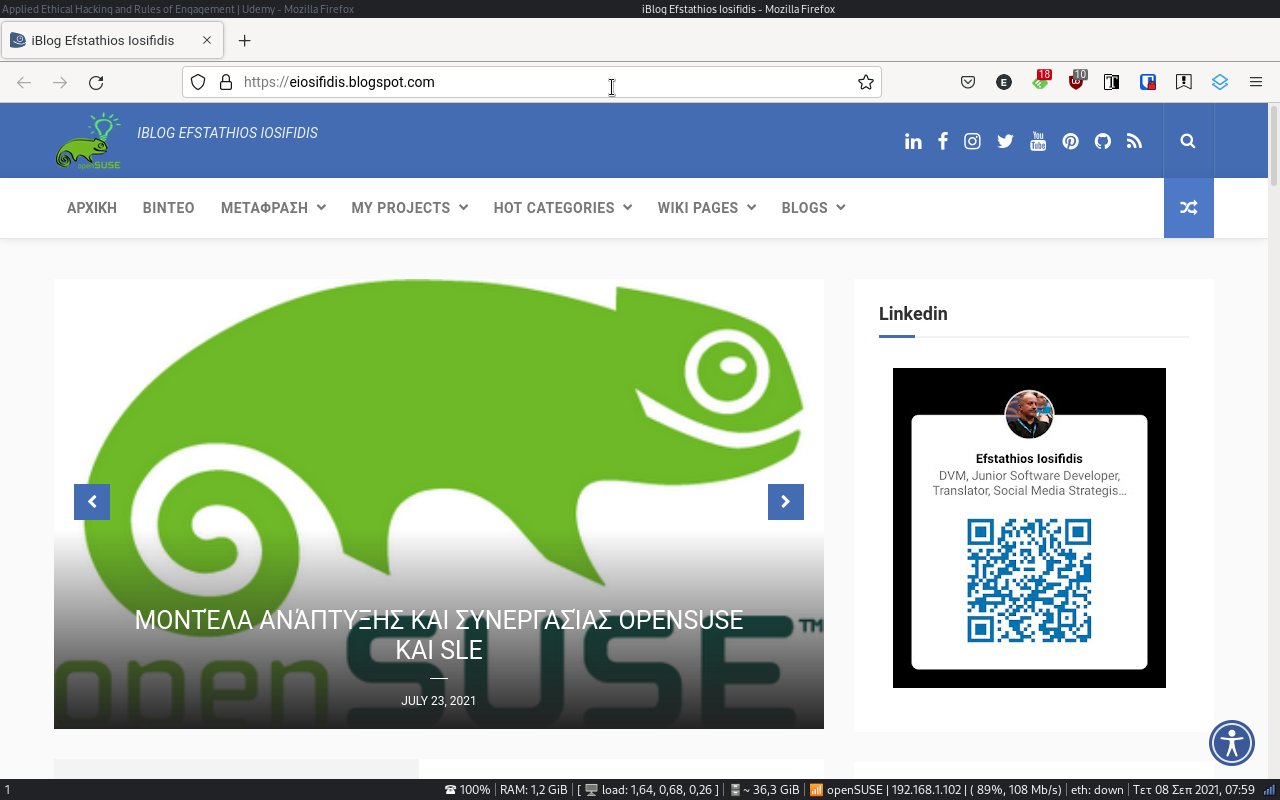
Task: Open the Bitwarden extension icon
Action: coord(1148,82)
